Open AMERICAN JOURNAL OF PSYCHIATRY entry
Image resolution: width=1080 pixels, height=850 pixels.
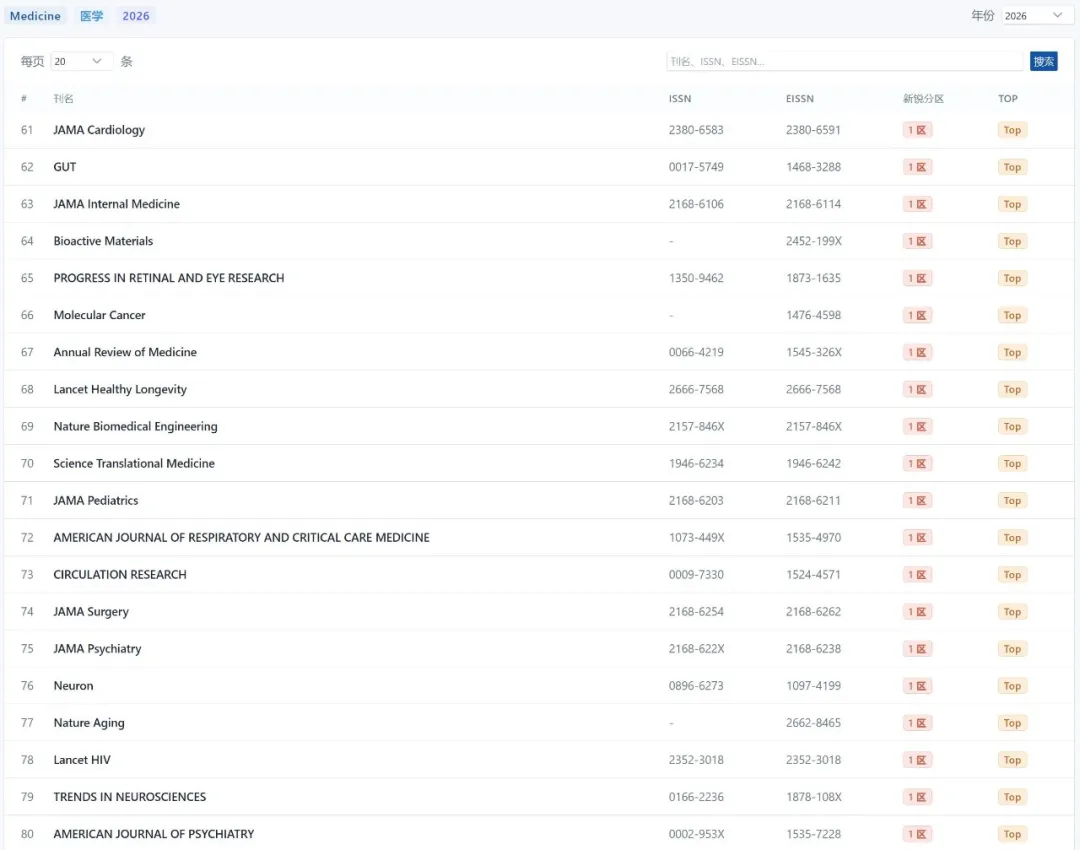(153, 834)
